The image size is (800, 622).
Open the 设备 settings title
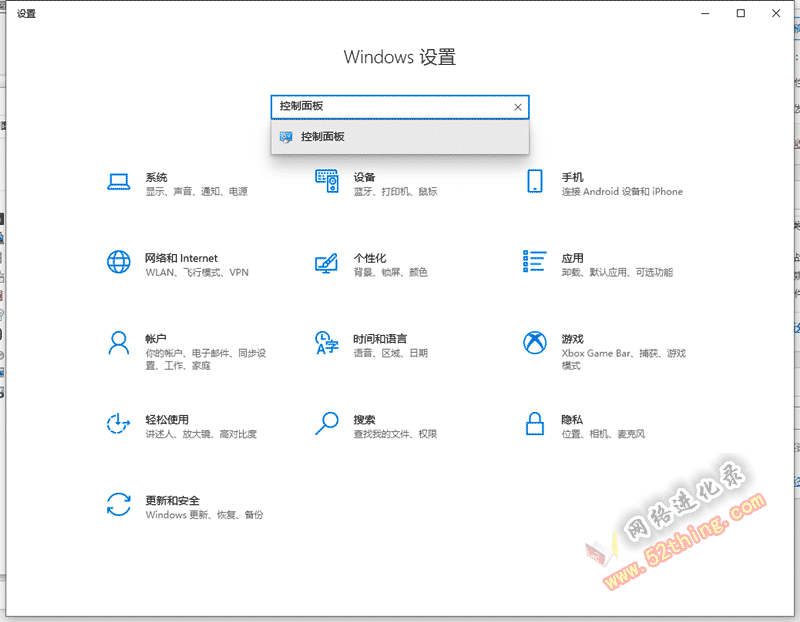tap(364, 177)
